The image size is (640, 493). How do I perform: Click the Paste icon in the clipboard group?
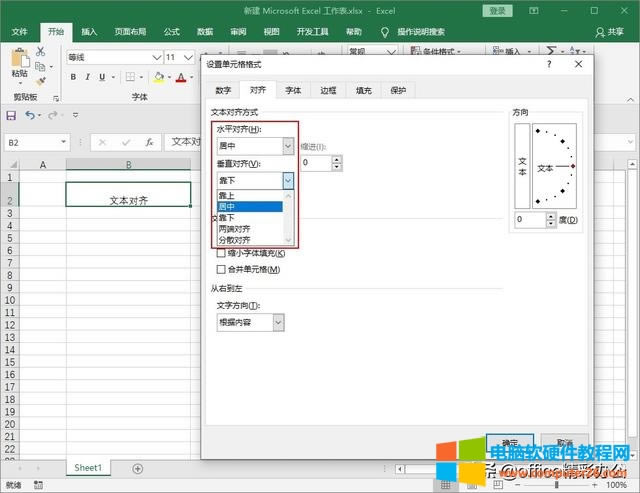[x=19, y=60]
